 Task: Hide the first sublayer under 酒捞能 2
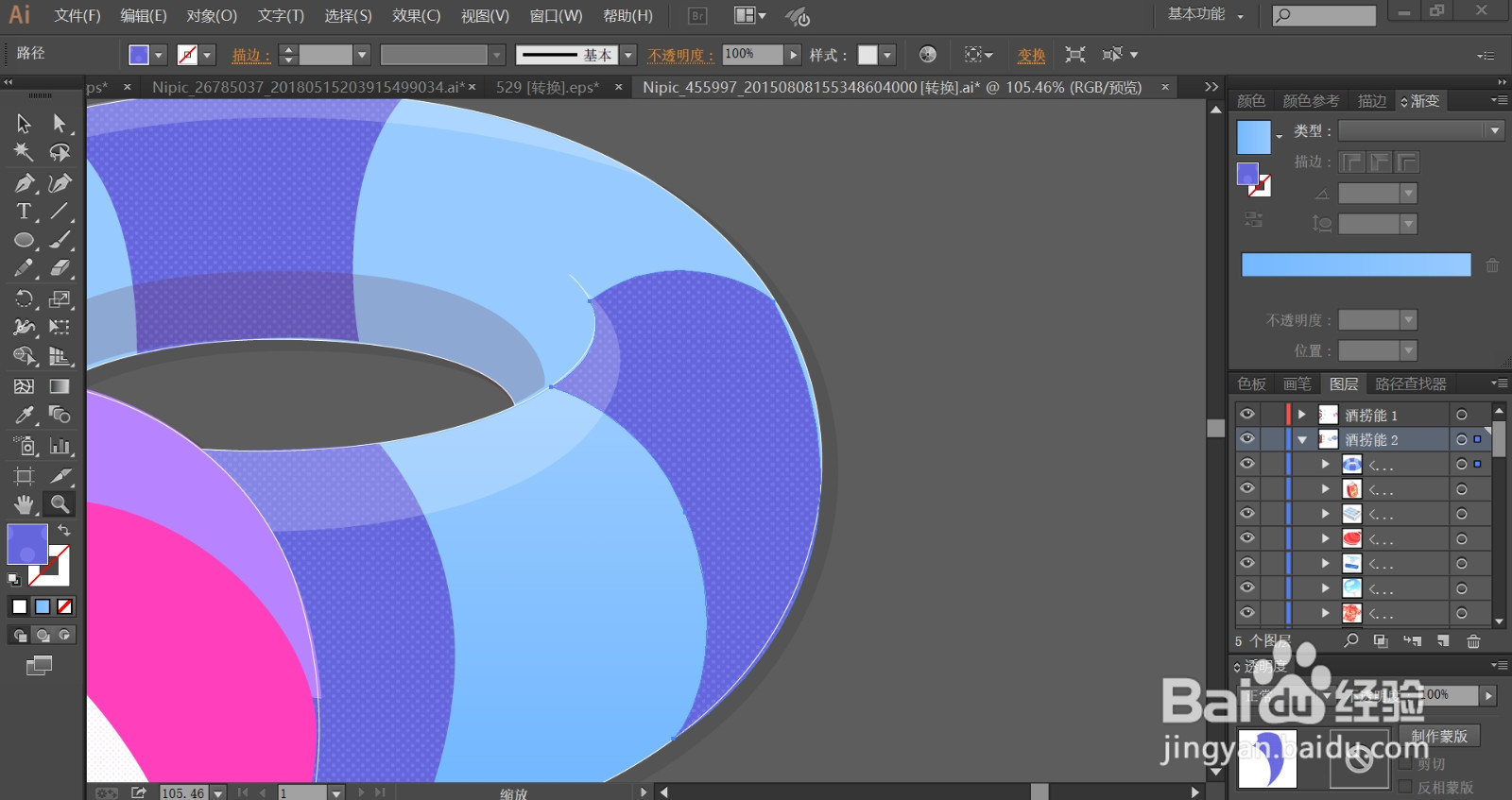(x=1247, y=464)
